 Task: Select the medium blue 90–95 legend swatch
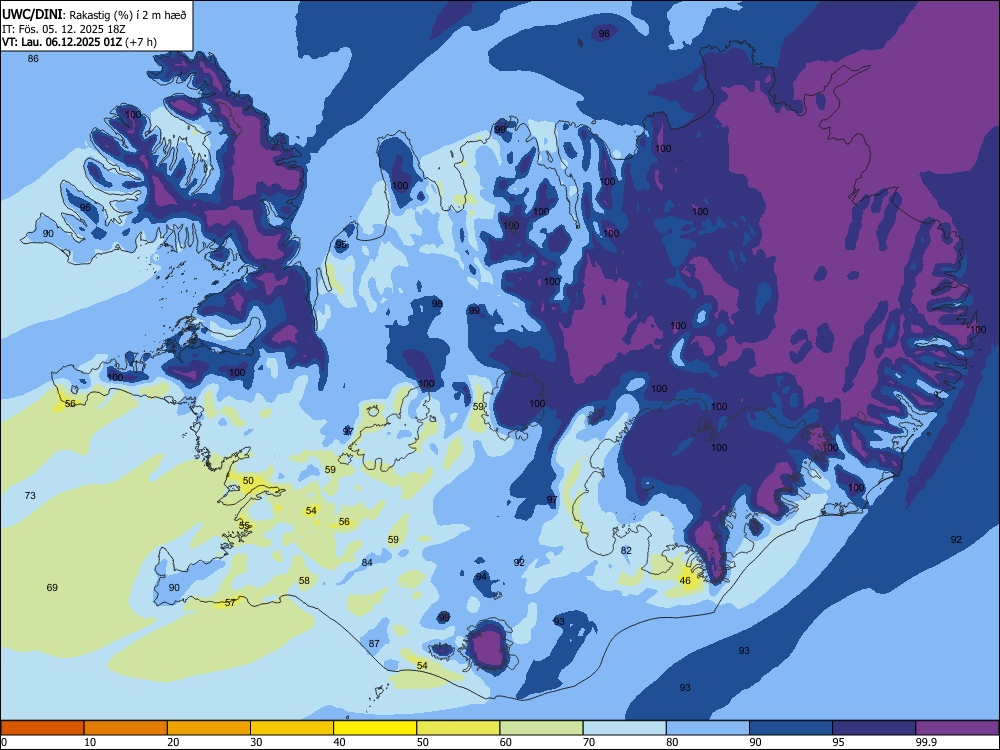point(791,728)
